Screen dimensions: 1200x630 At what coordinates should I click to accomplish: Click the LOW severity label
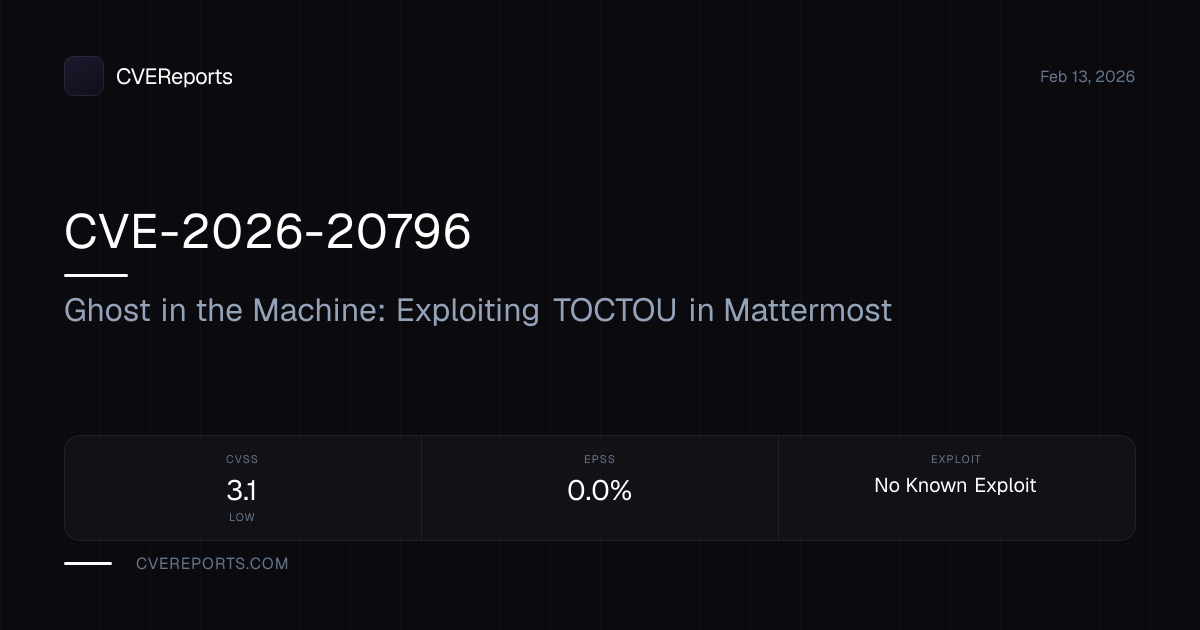click(242, 518)
